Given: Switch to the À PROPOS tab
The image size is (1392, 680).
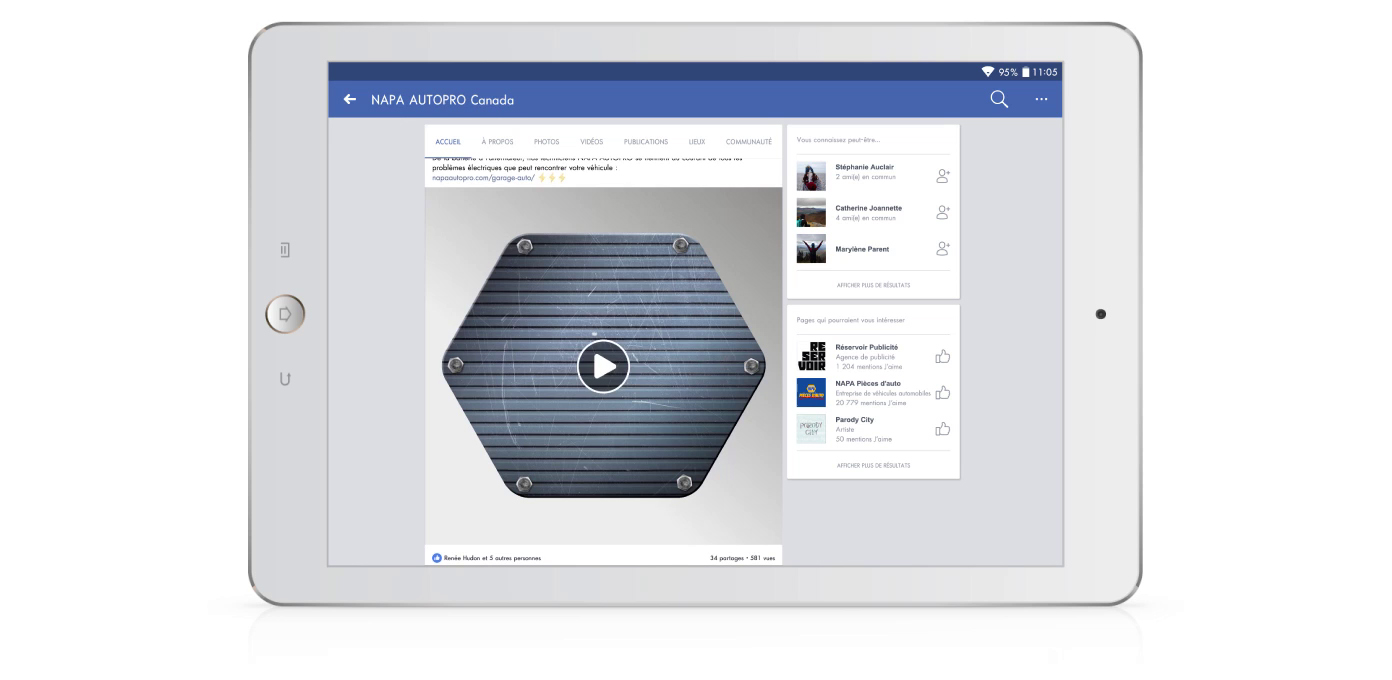Looking at the screenshot, I should 497,142.
